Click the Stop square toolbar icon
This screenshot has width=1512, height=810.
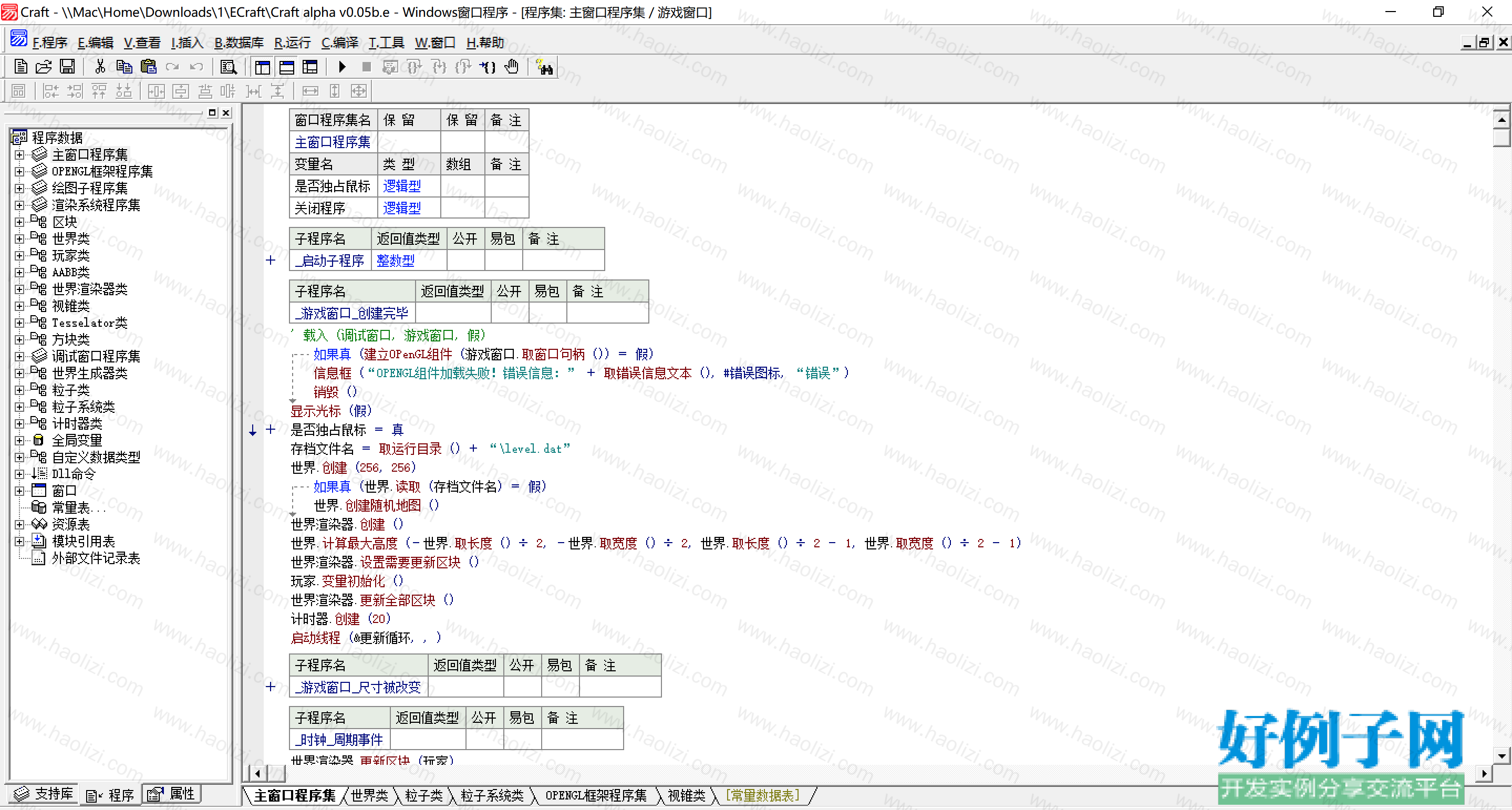[x=366, y=67]
